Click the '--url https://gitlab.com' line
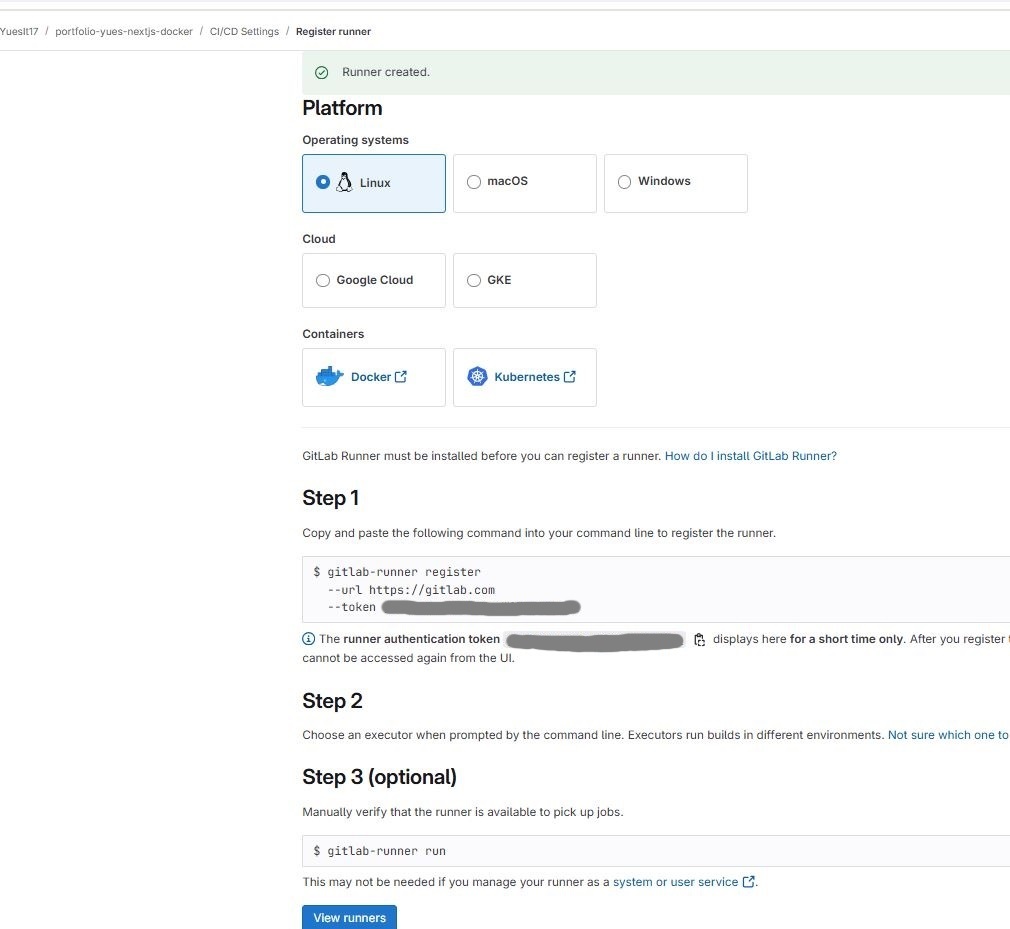 click(411, 590)
